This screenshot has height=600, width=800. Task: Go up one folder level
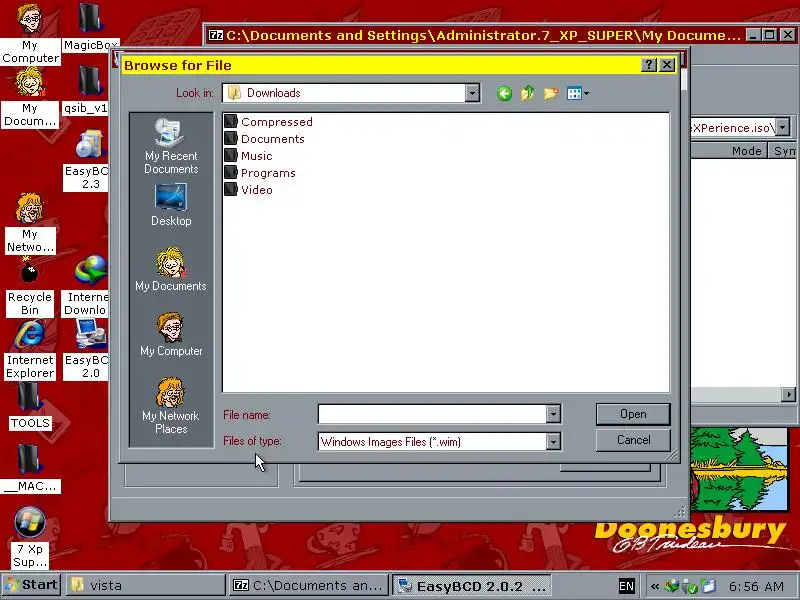(x=527, y=93)
